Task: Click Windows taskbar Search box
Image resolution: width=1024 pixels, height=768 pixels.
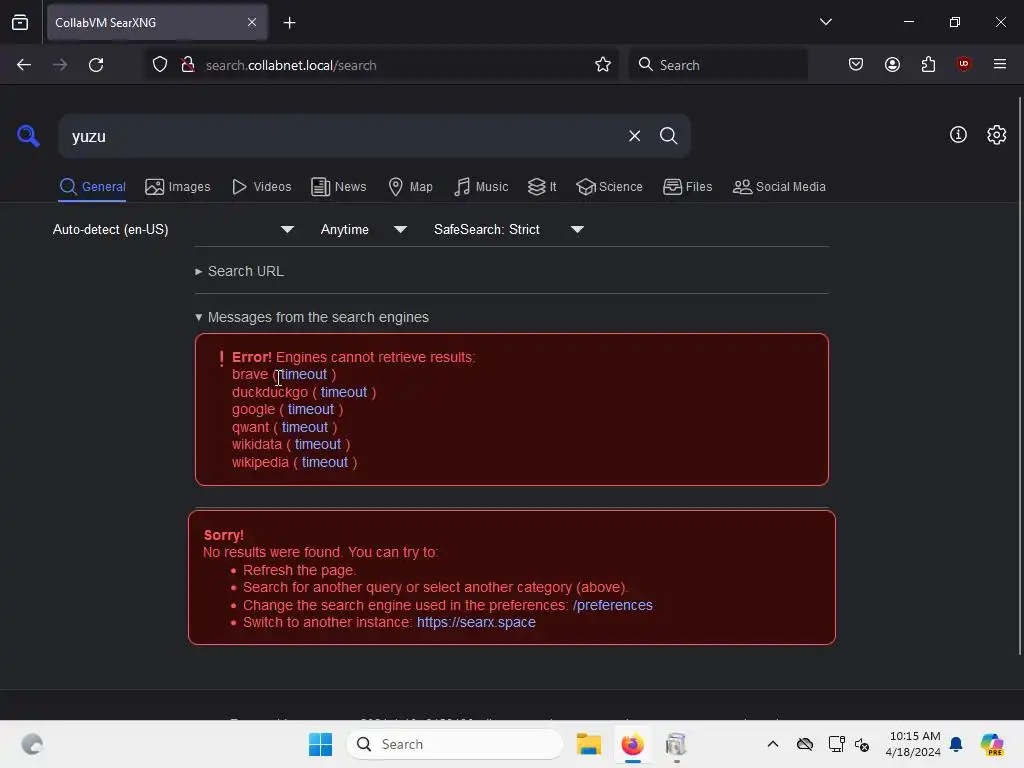Action: click(x=455, y=744)
